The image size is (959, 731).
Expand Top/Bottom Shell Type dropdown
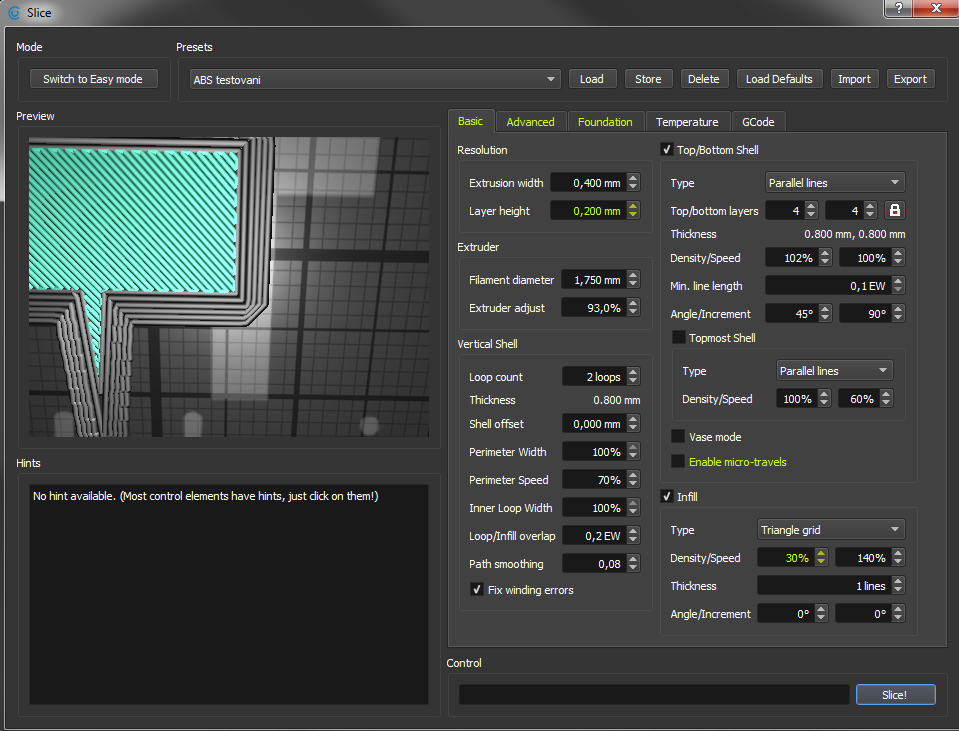coord(835,183)
